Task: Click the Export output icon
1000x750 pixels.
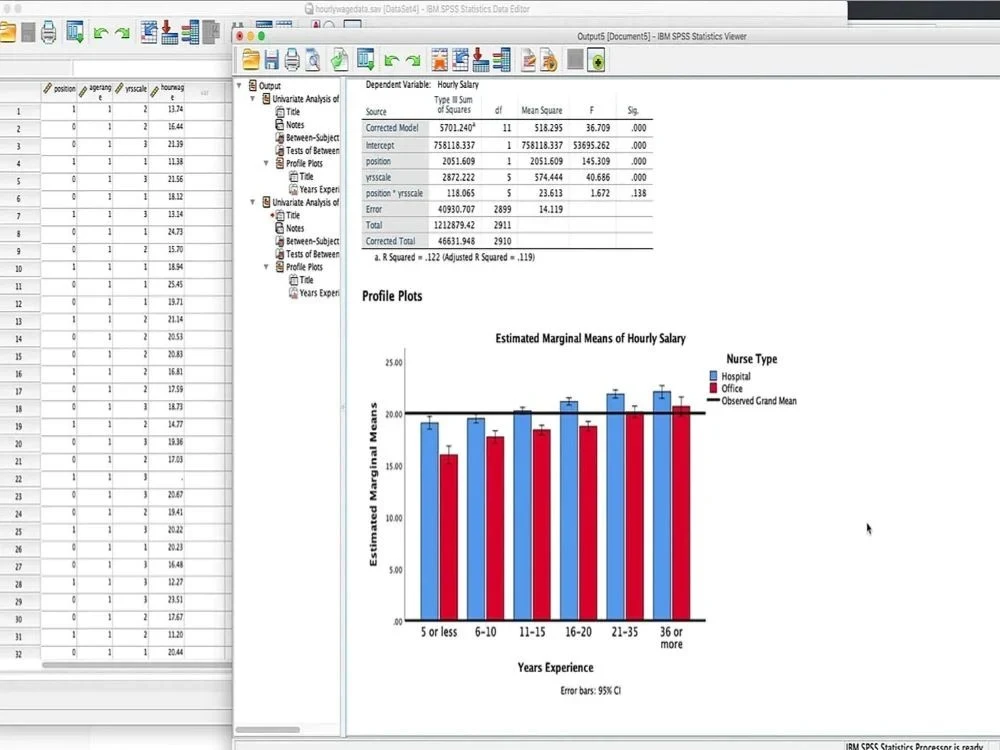Action: pyautogui.click(x=482, y=59)
